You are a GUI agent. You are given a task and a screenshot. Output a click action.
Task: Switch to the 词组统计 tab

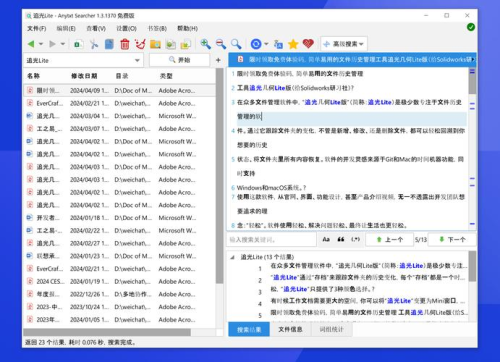[x=331, y=329]
